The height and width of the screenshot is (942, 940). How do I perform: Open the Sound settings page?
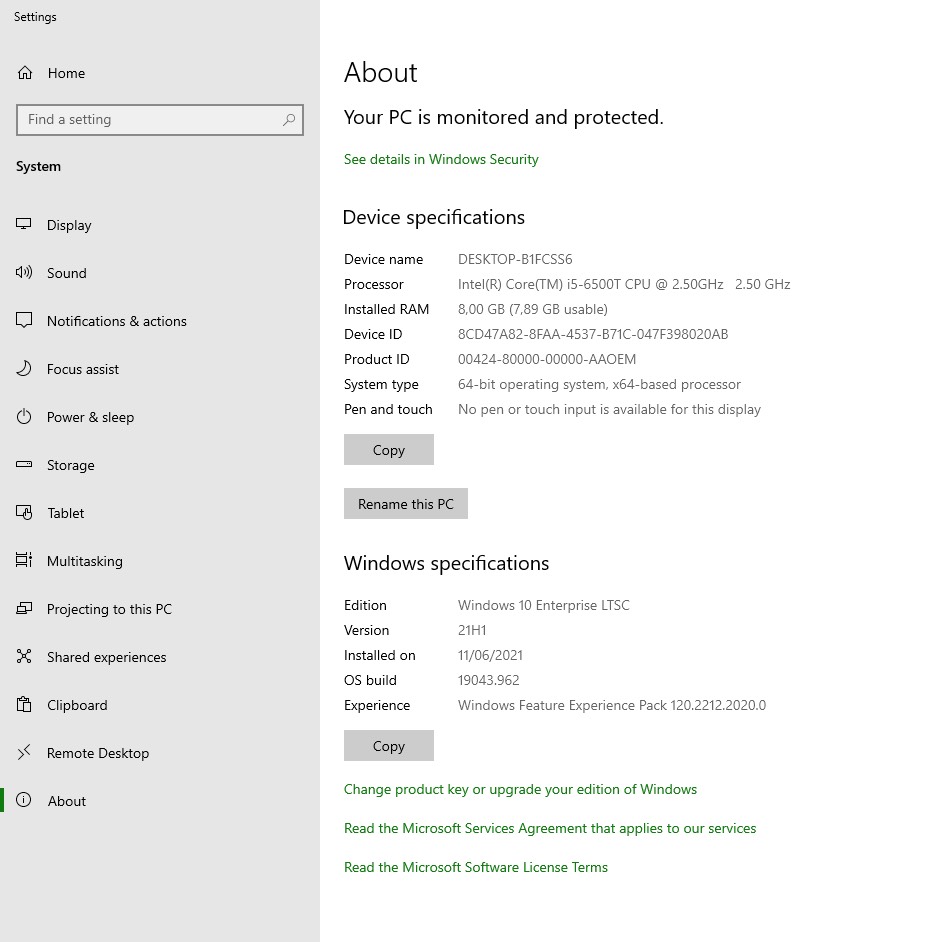tap(67, 273)
